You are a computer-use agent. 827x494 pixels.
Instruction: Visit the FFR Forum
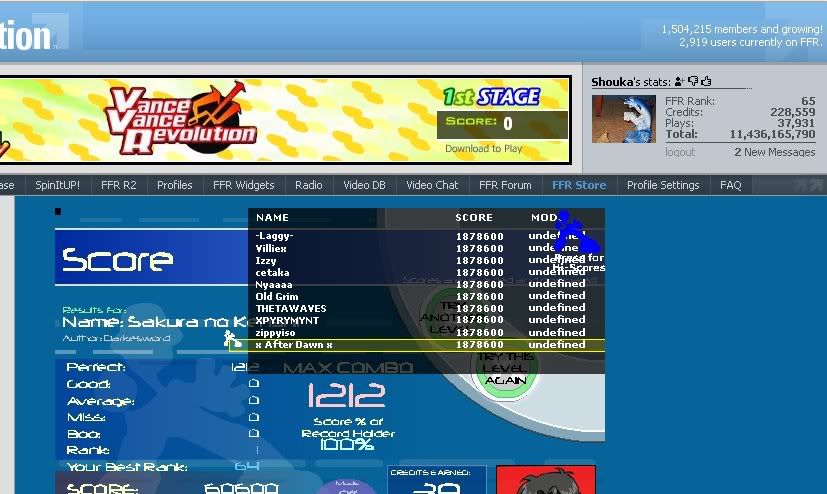click(505, 185)
